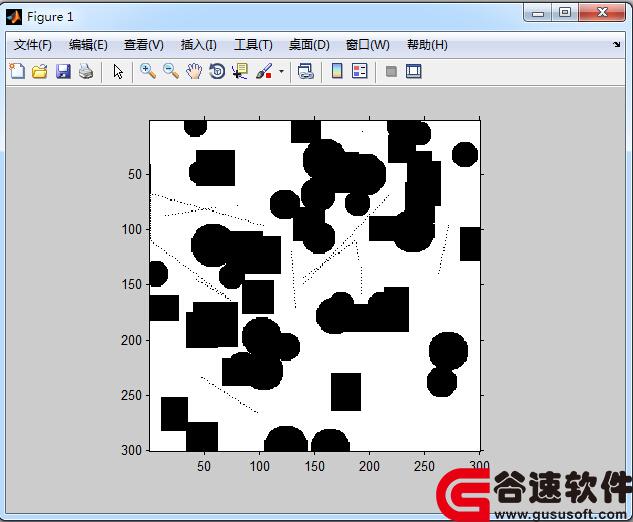Click the y-axis tick label 250
633x522 pixels.
tap(132, 395)
